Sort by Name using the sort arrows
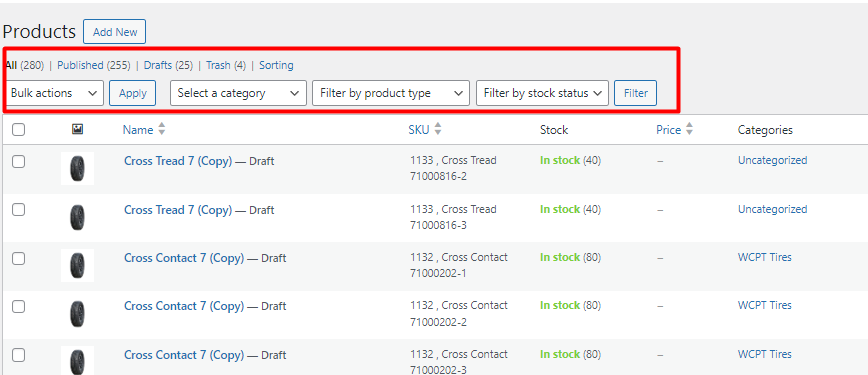This screenshot has width=868, height=375. (162, 130)
